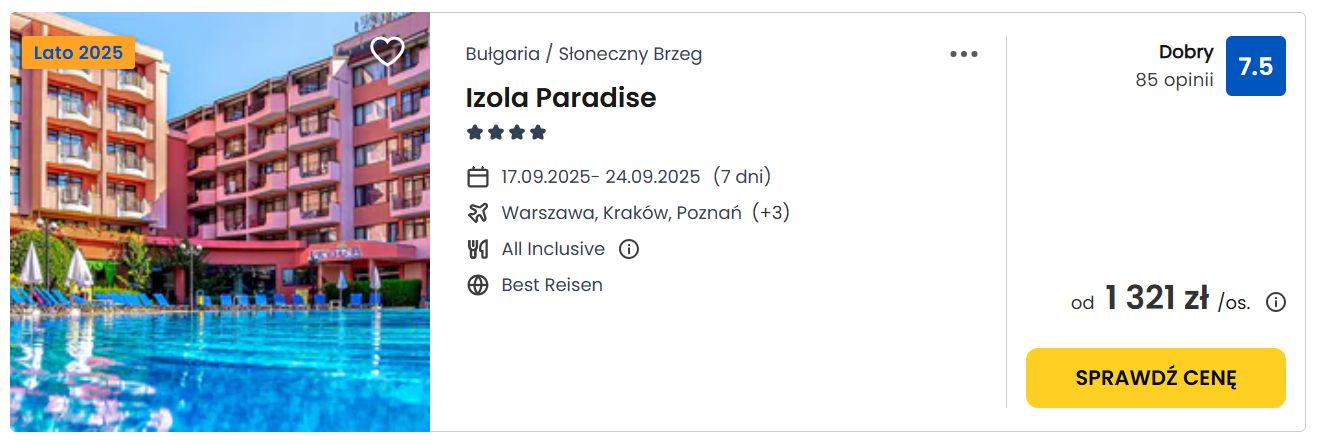Click the Best Reisen operator name
The width and height of the screenshot is (1320, 445).
coord(552,285)
